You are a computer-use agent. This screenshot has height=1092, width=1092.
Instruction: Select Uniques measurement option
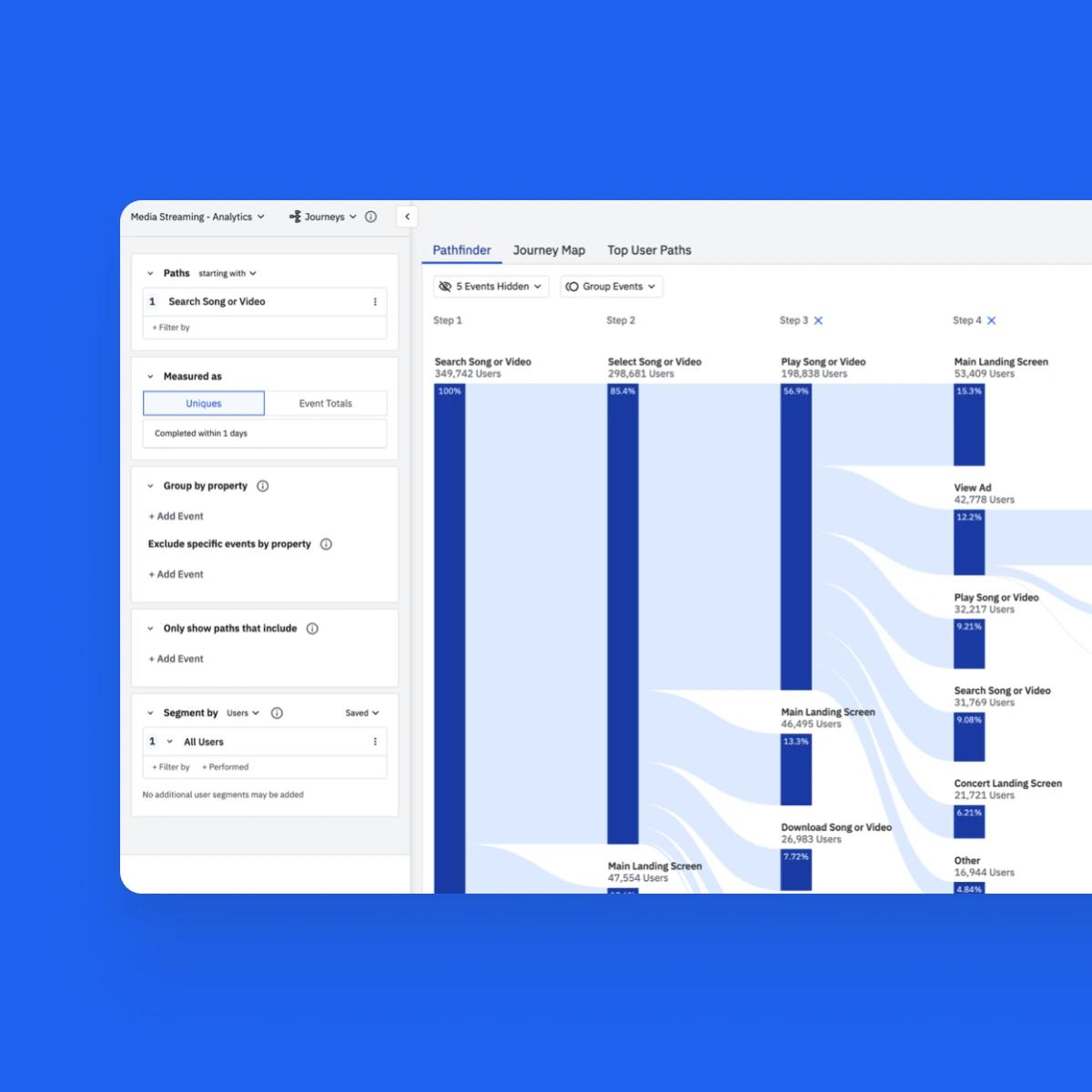(204, 403)
